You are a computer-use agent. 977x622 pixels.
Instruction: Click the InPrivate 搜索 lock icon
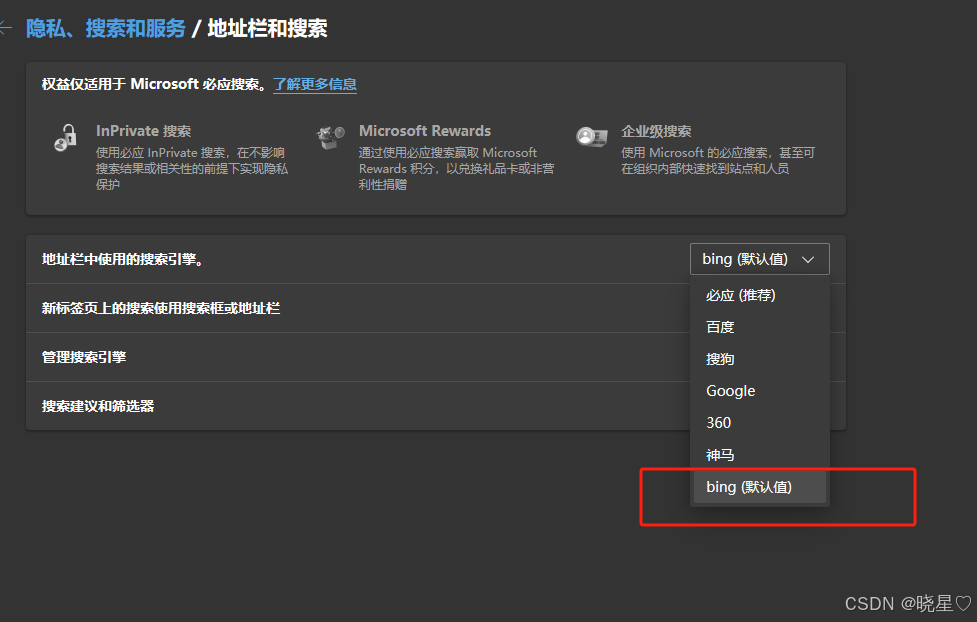pyautogui.click(x=66, y=138)
